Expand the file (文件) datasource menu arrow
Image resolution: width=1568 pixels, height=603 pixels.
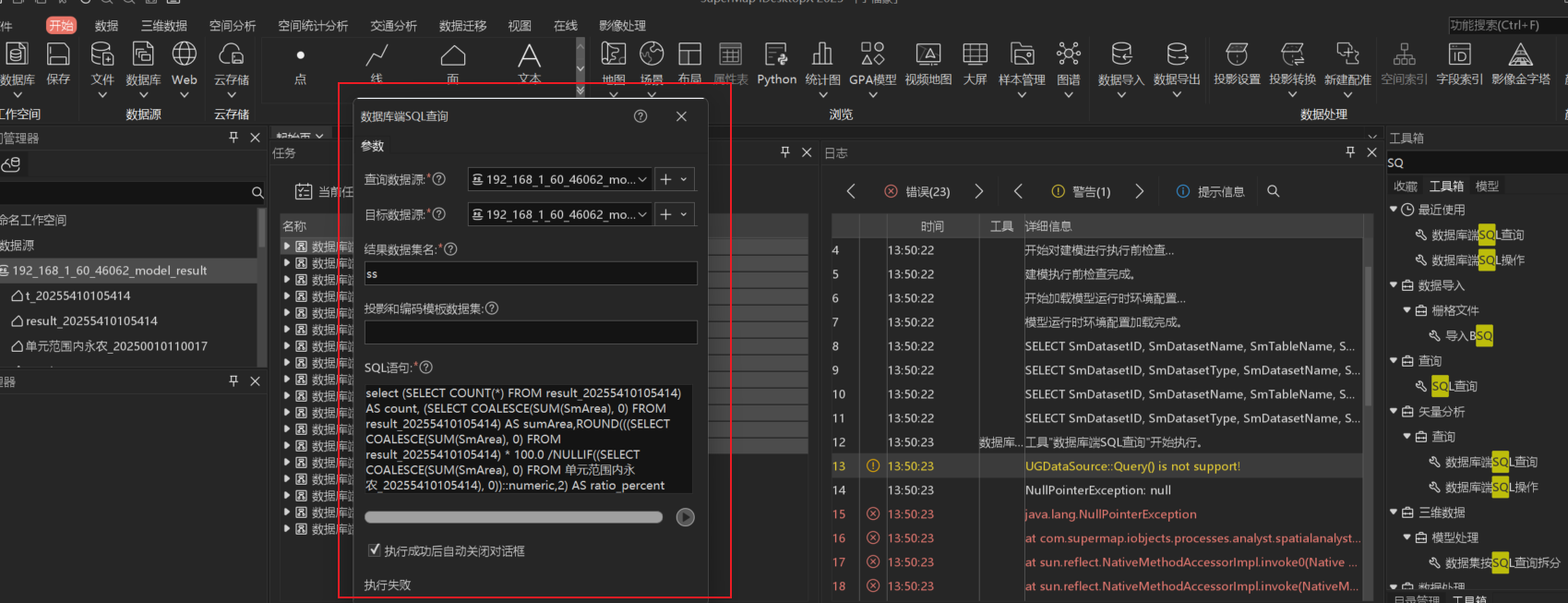pyautogui.click(x=102, y=94)
